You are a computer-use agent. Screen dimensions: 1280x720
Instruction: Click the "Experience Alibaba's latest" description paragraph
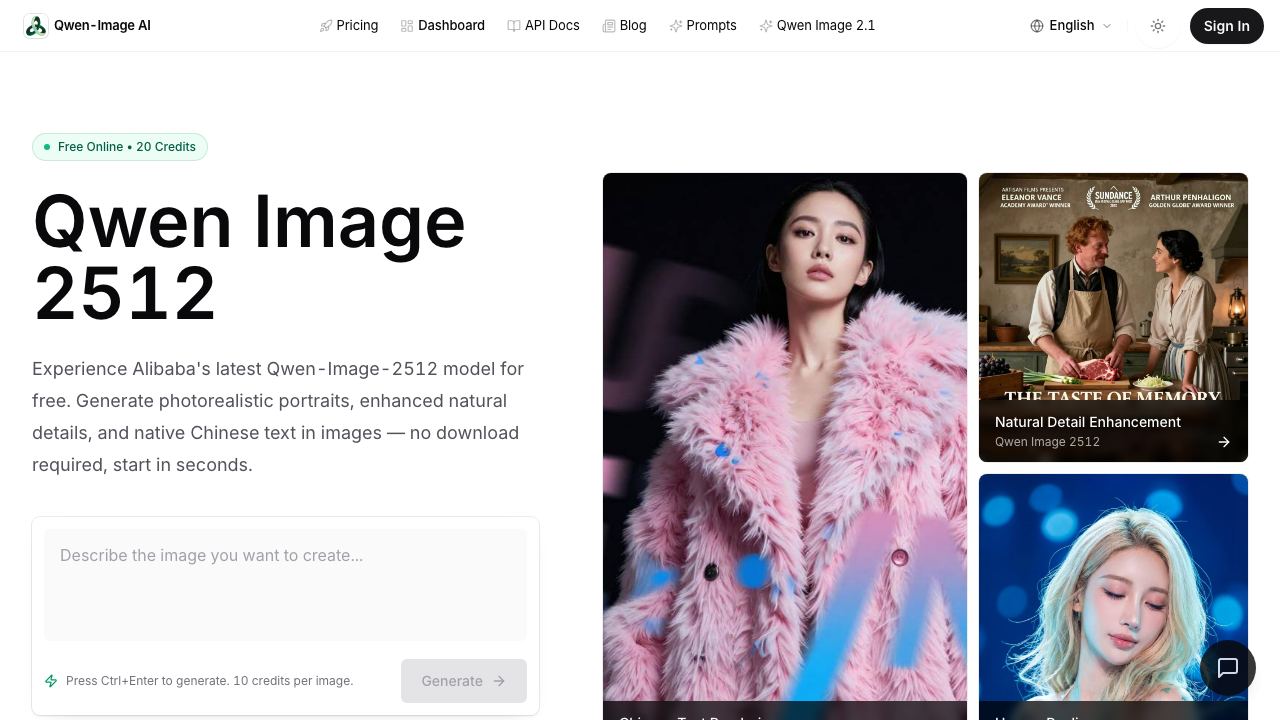point(278,417)
